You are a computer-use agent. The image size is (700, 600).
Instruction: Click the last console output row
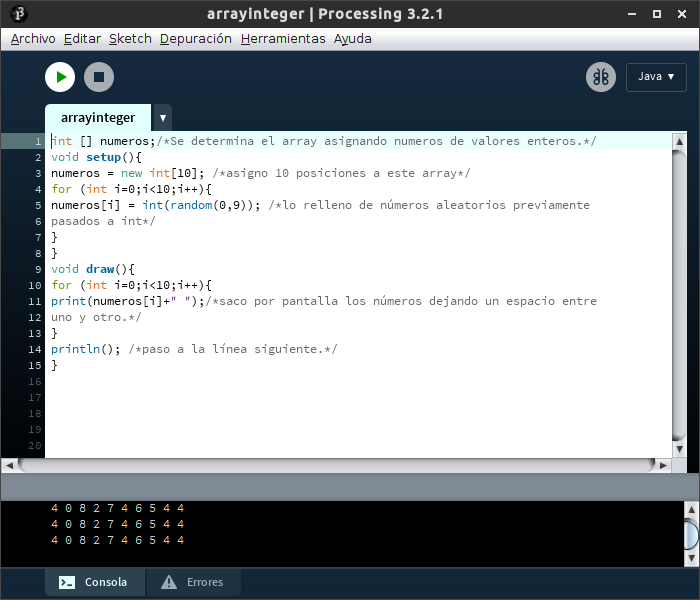(x=117, y=540)
